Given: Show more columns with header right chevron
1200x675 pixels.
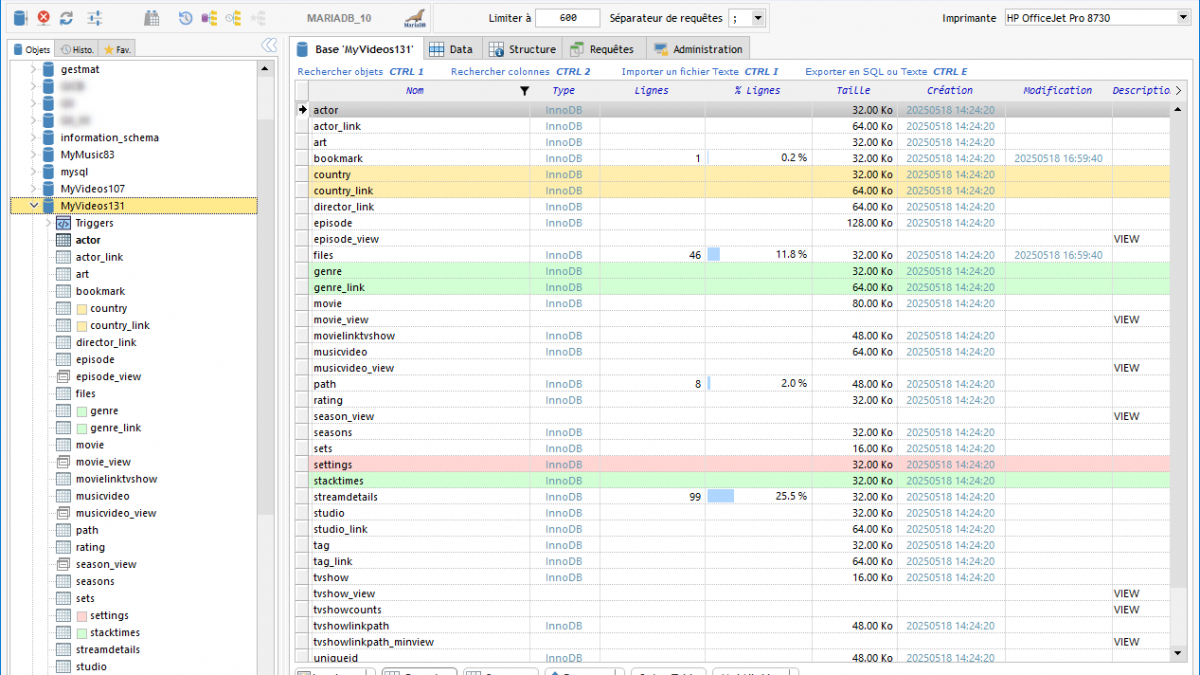Looking at the screenshot, I should click(1178, 90).
